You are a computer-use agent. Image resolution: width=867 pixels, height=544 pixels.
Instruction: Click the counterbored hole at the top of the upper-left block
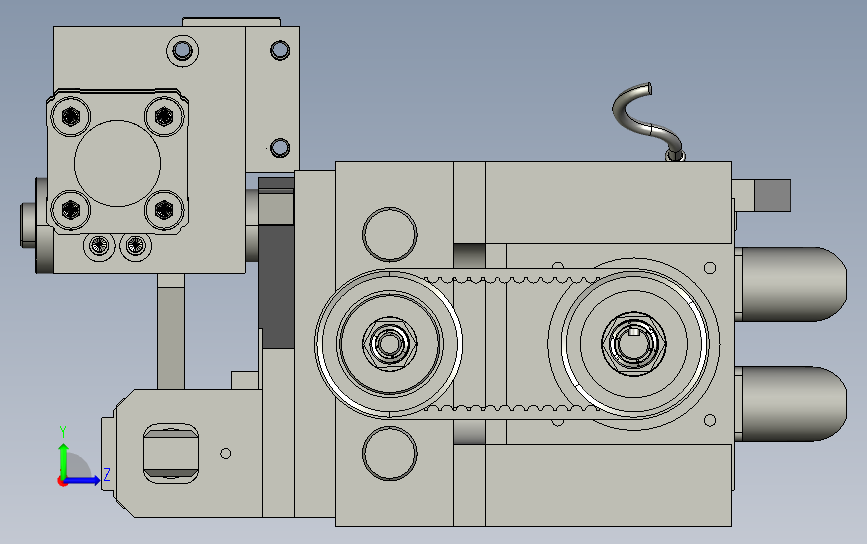(x=182, y=50)
